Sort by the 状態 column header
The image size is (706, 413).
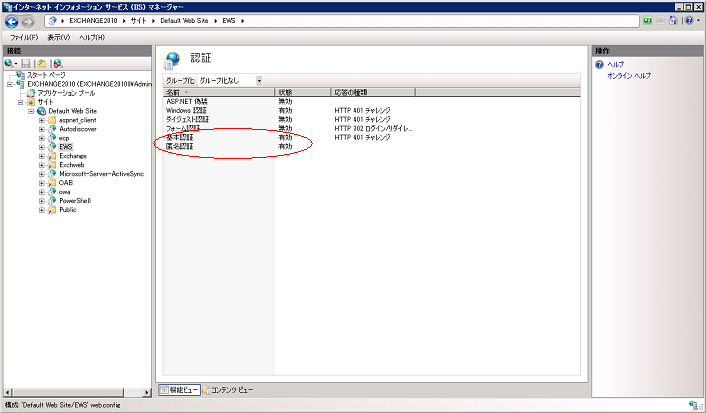[303, 92]
